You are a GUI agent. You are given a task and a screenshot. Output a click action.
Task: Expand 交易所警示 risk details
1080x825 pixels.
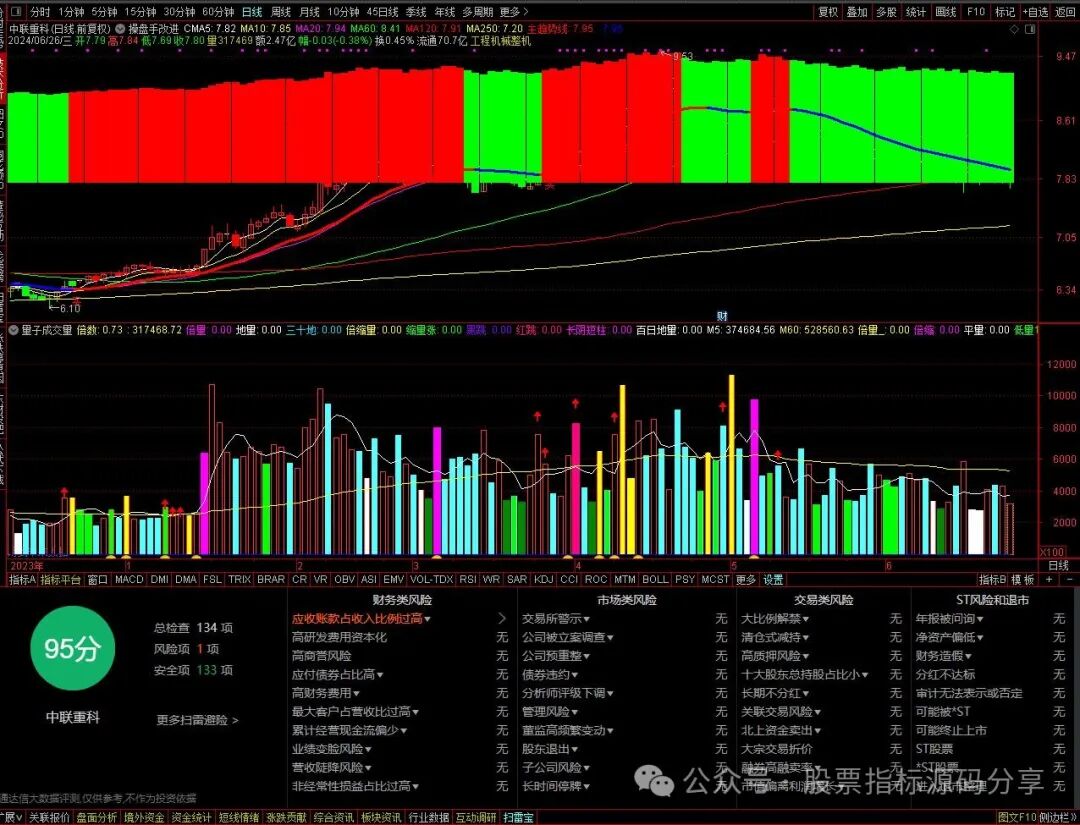pyautogui.click(x=556, y=618)
